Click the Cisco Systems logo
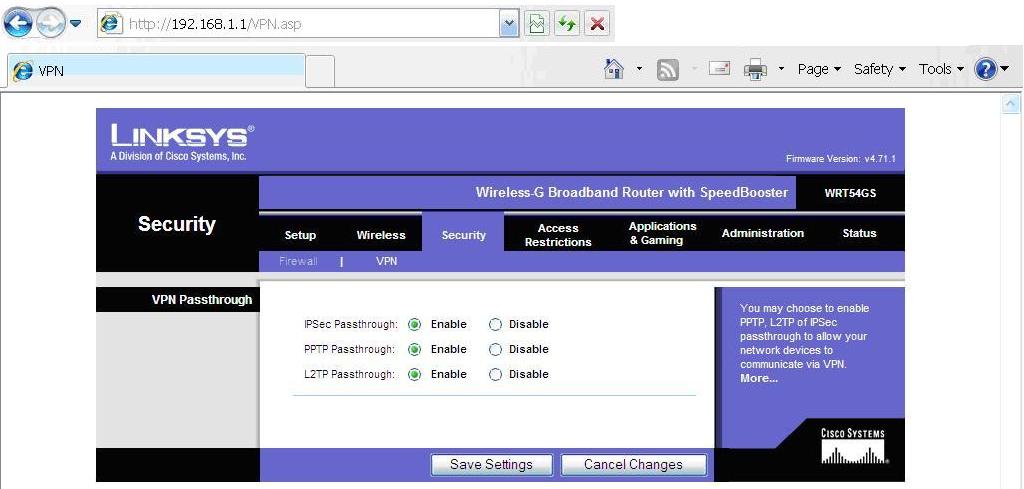Viewport: 1024px width, 489px height. (853, 446)
